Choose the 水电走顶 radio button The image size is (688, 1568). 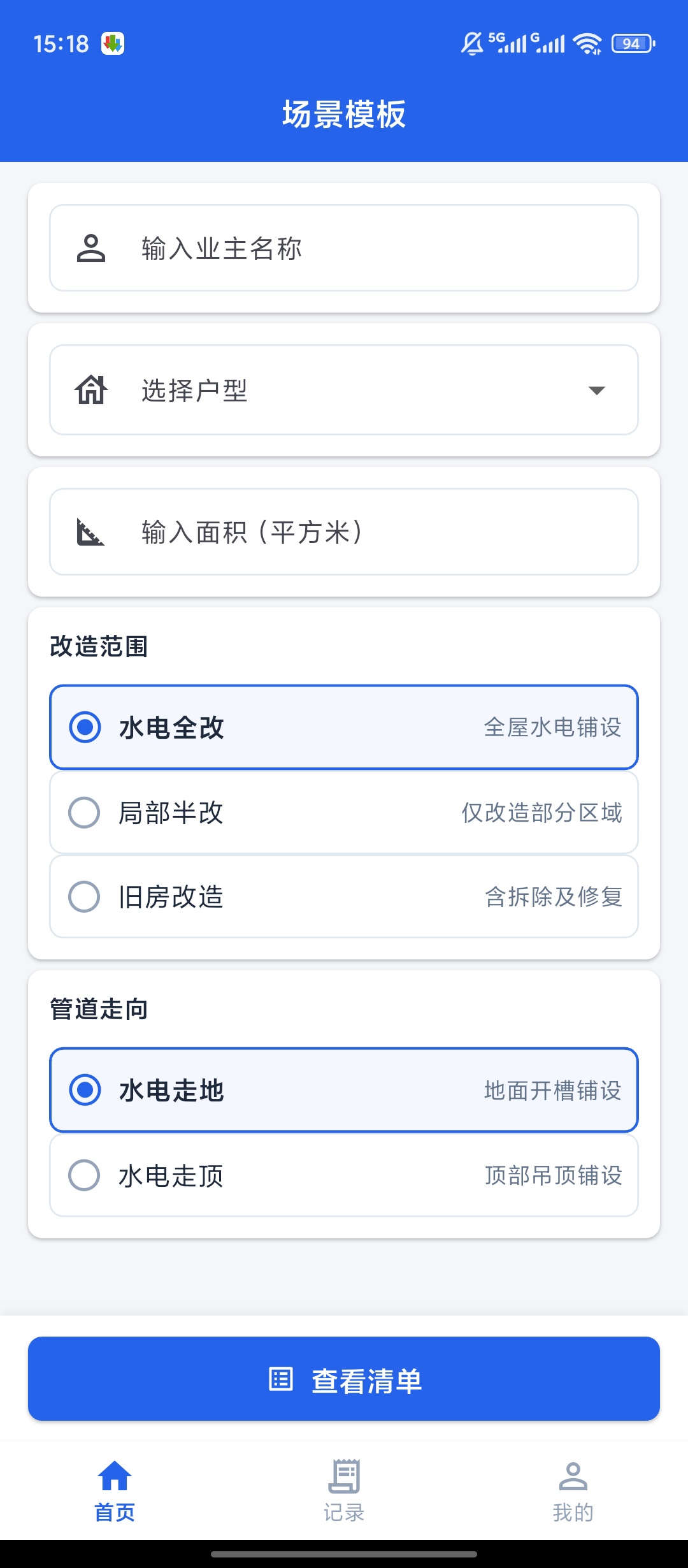[84, 1175]
